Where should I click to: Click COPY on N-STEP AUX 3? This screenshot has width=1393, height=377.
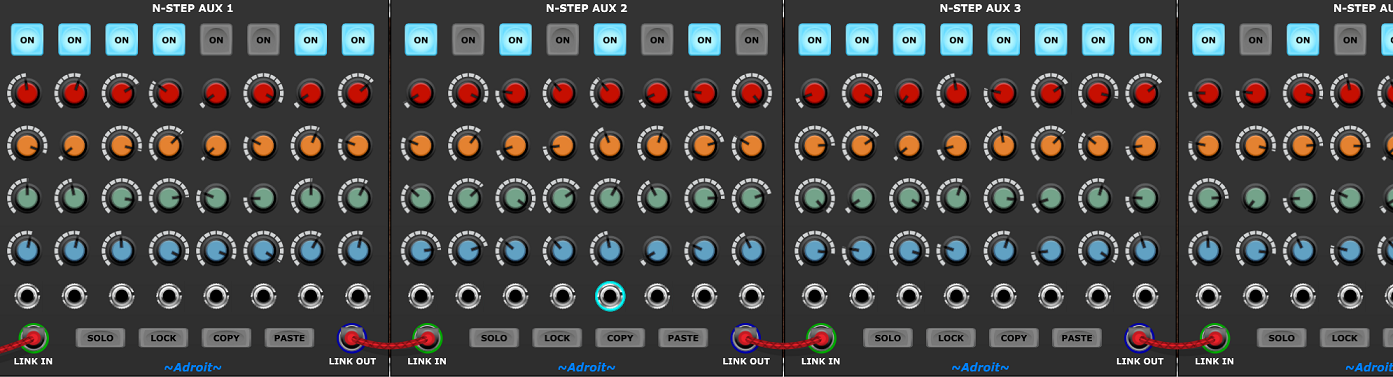[x=1014, y=338]
